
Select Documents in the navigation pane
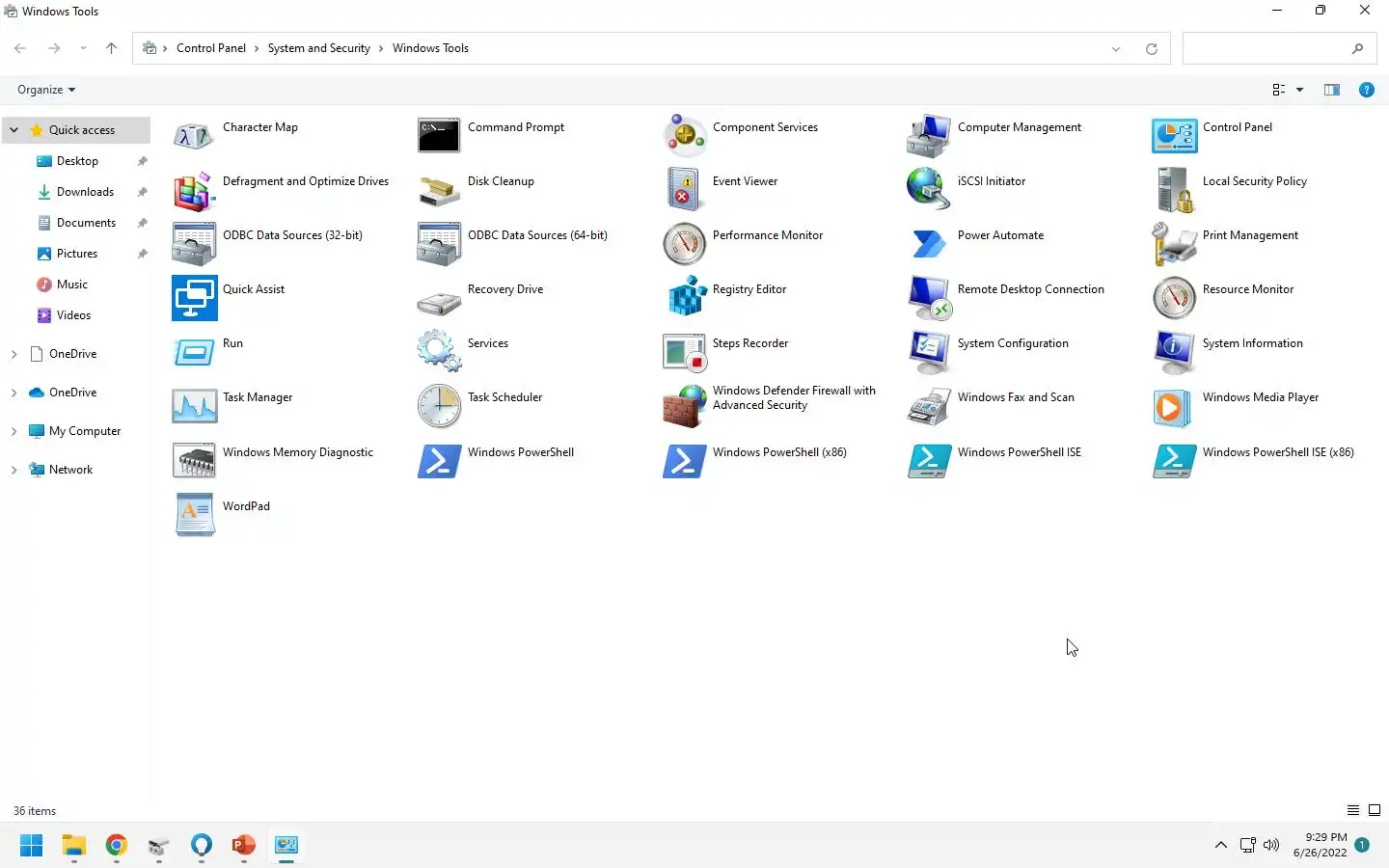click(85, 223)
